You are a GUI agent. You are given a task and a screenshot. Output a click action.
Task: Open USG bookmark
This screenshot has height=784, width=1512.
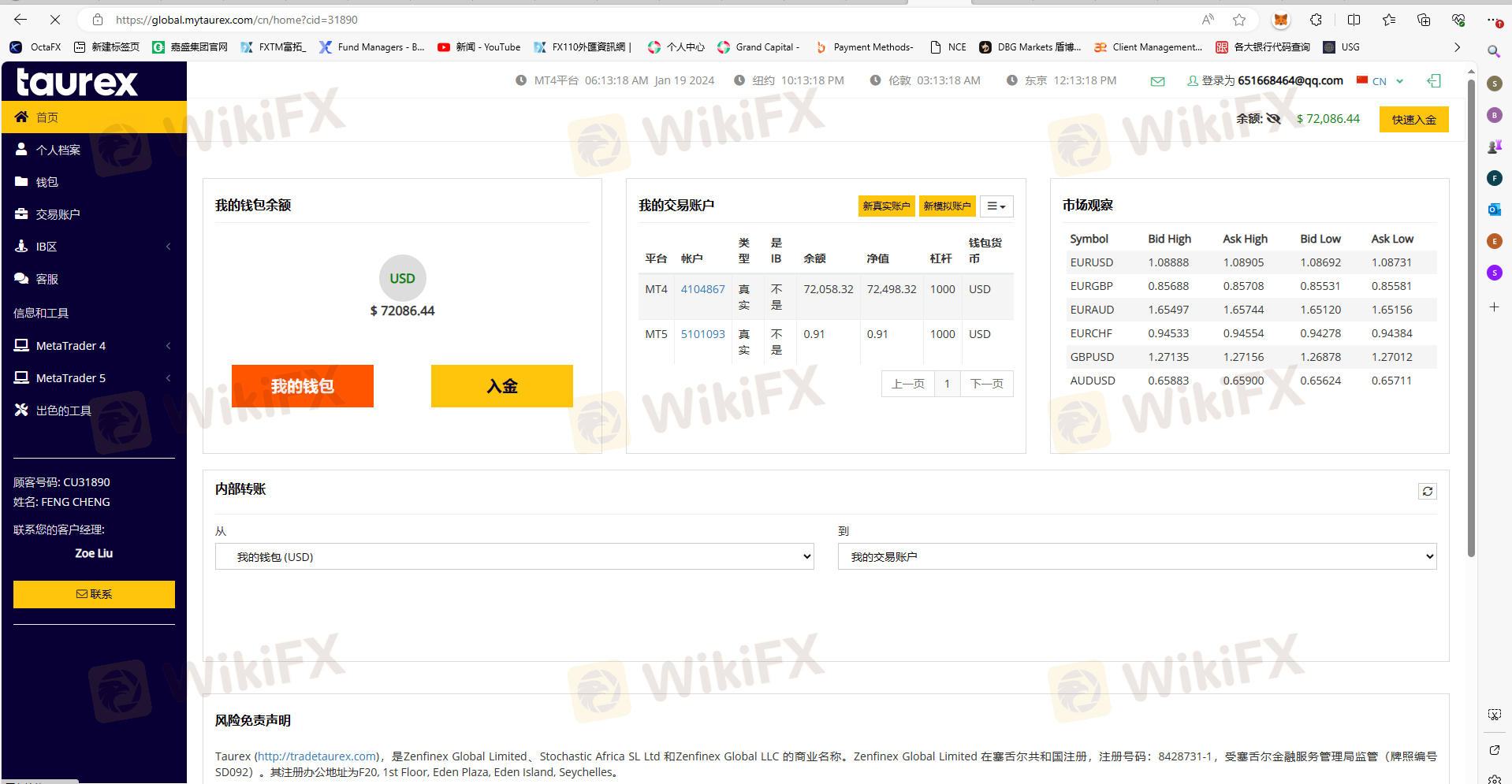(x=1341, y=47)
